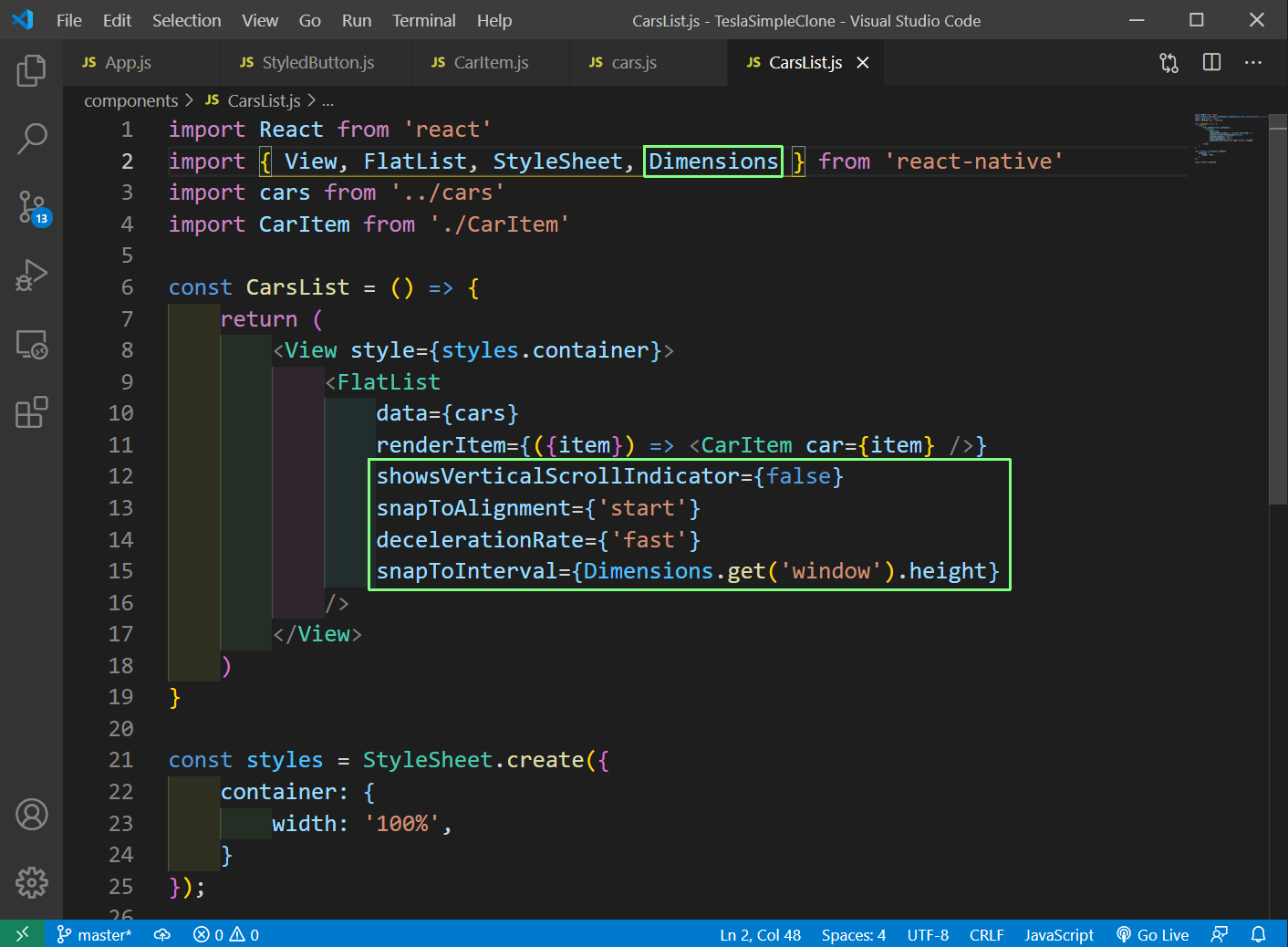Click 'showsVerticalScrollIndicator' prop text
This screenshot has width=1288, height=947.
click(557, 476)
